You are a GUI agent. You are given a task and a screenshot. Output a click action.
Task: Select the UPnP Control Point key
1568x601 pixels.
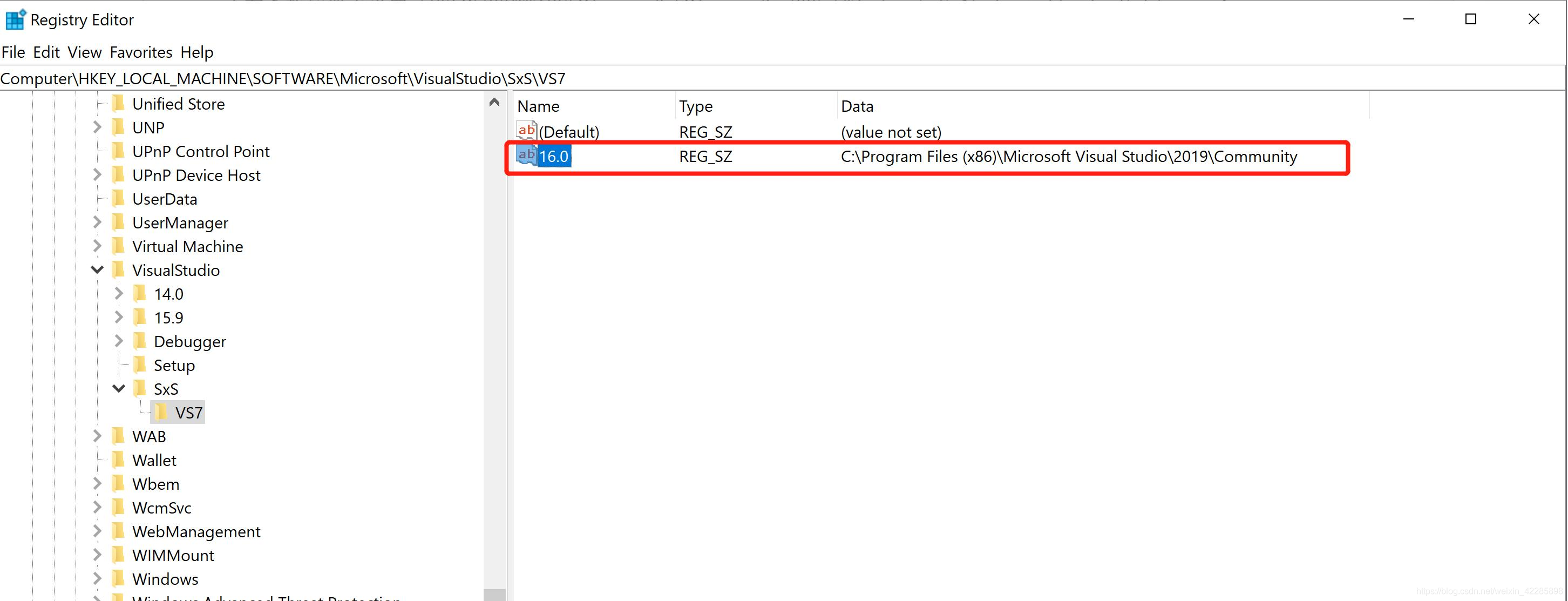201,151
